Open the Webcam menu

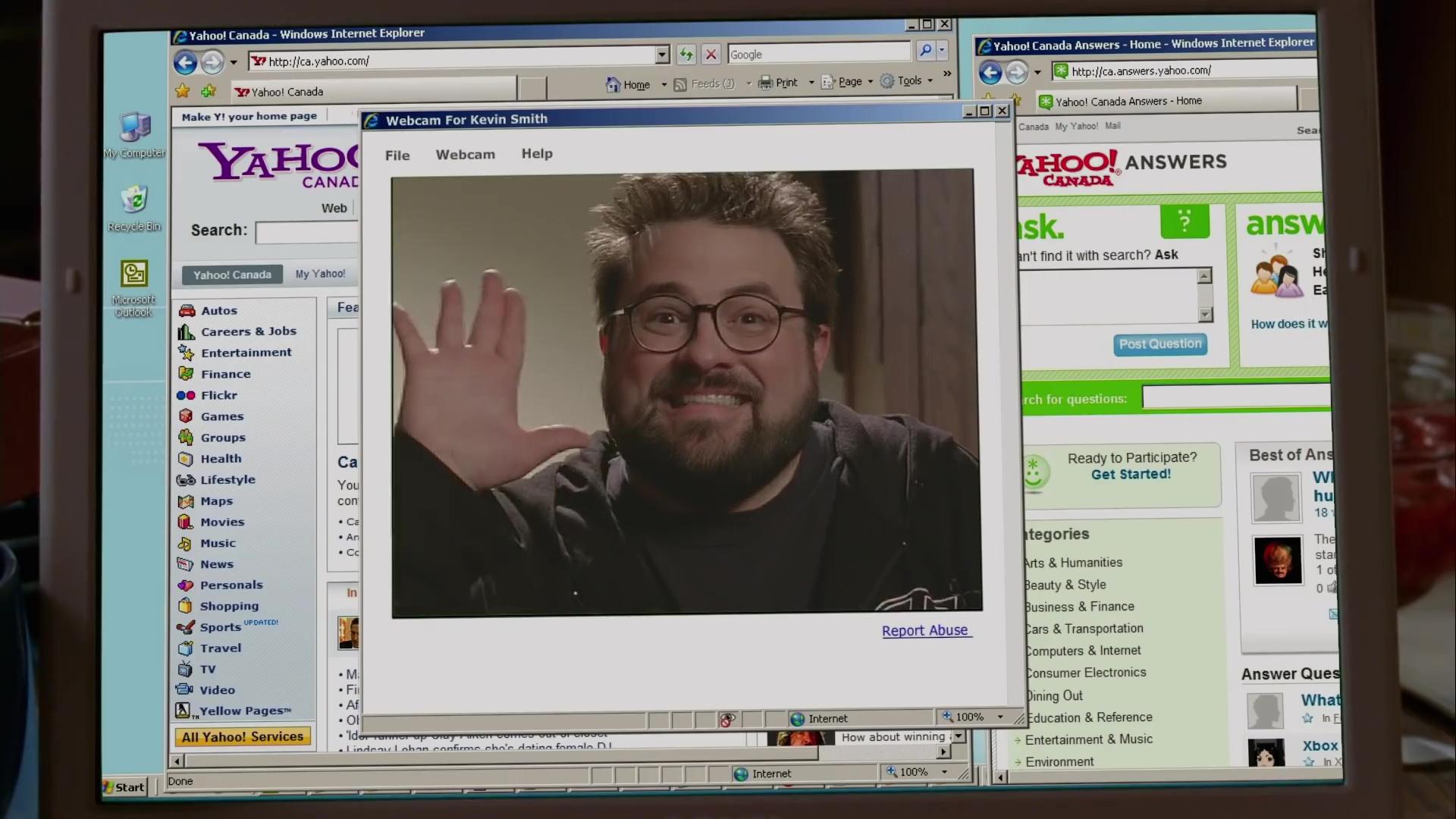click(x=465, y=155)
